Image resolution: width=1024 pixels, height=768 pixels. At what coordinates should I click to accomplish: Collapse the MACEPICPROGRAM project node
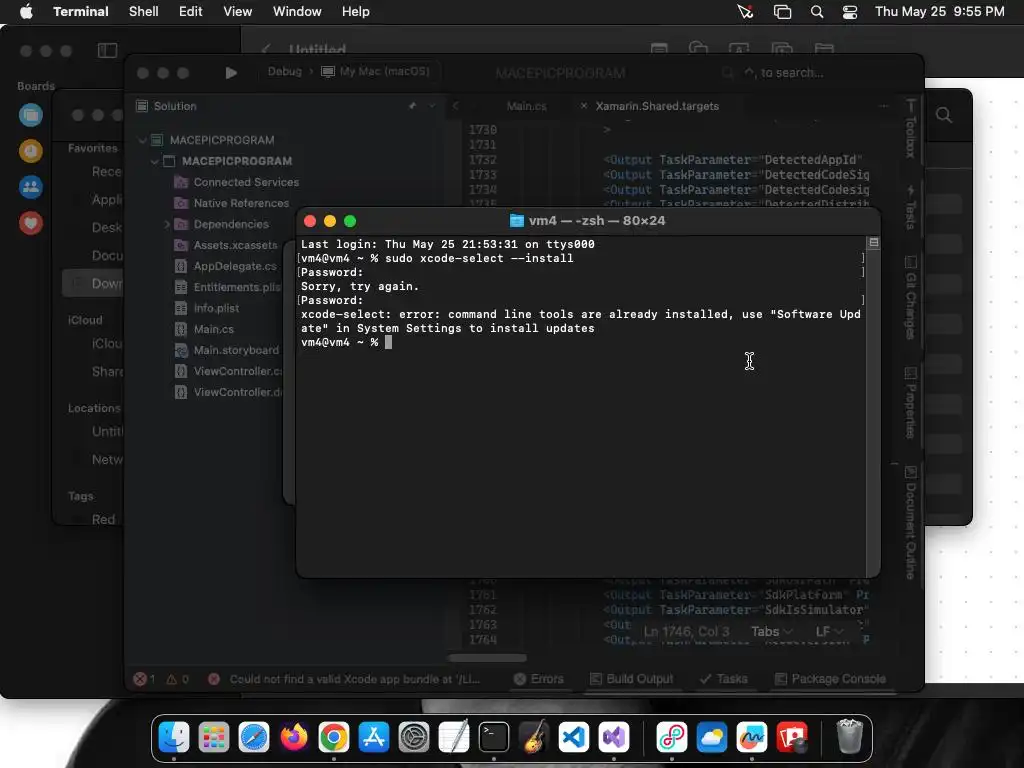tap(154, 161)
